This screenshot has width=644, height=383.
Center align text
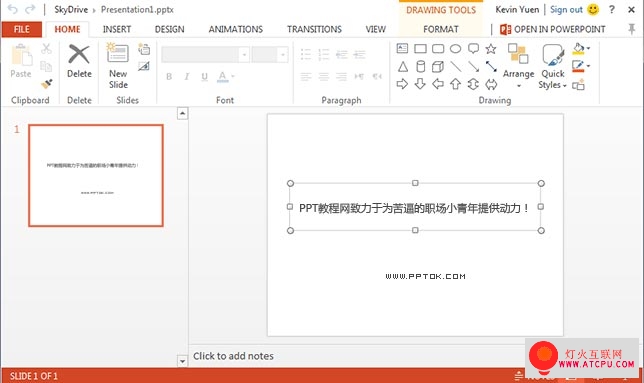coord(324,76)
